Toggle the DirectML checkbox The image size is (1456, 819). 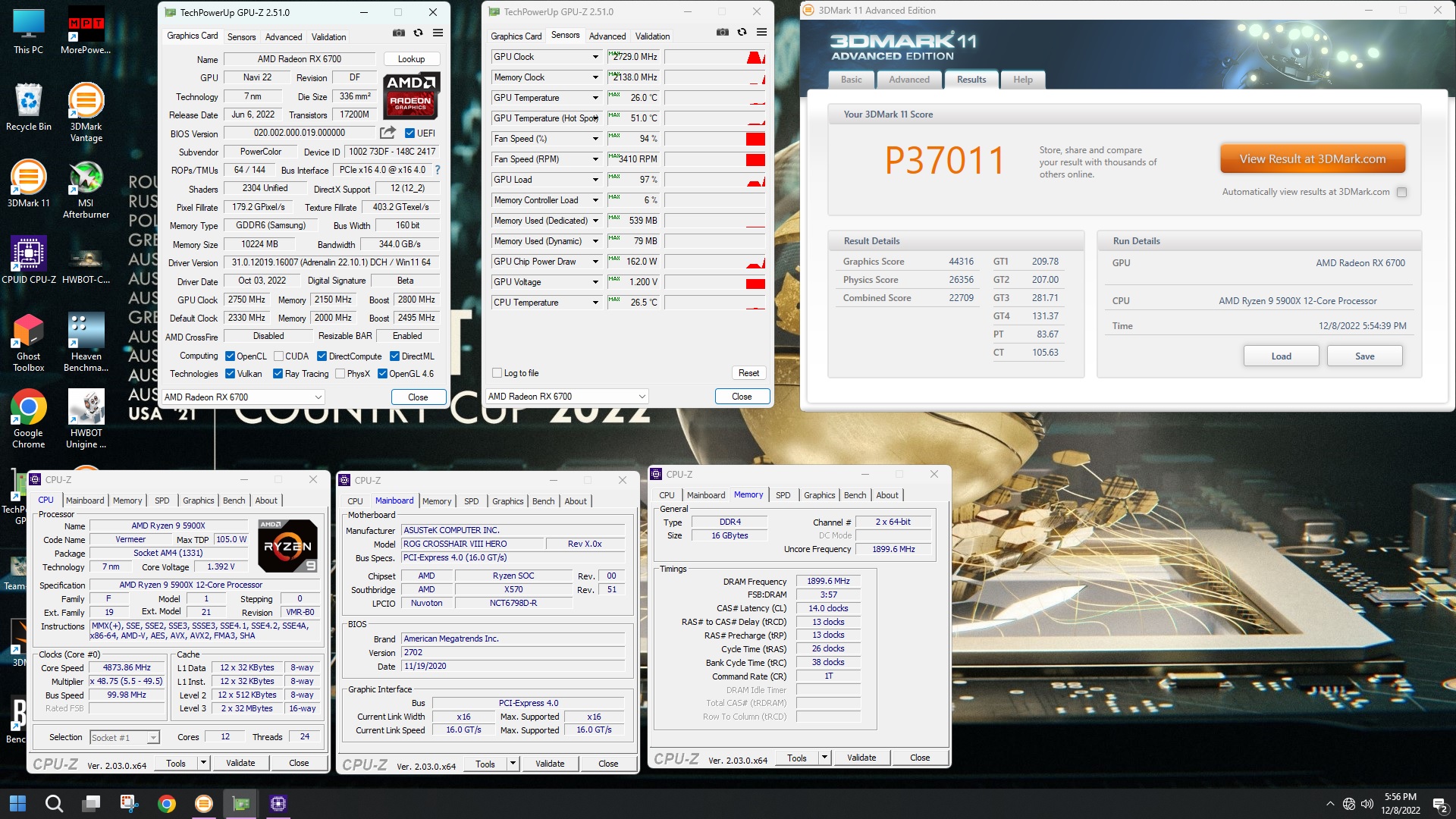click(394, 356)
